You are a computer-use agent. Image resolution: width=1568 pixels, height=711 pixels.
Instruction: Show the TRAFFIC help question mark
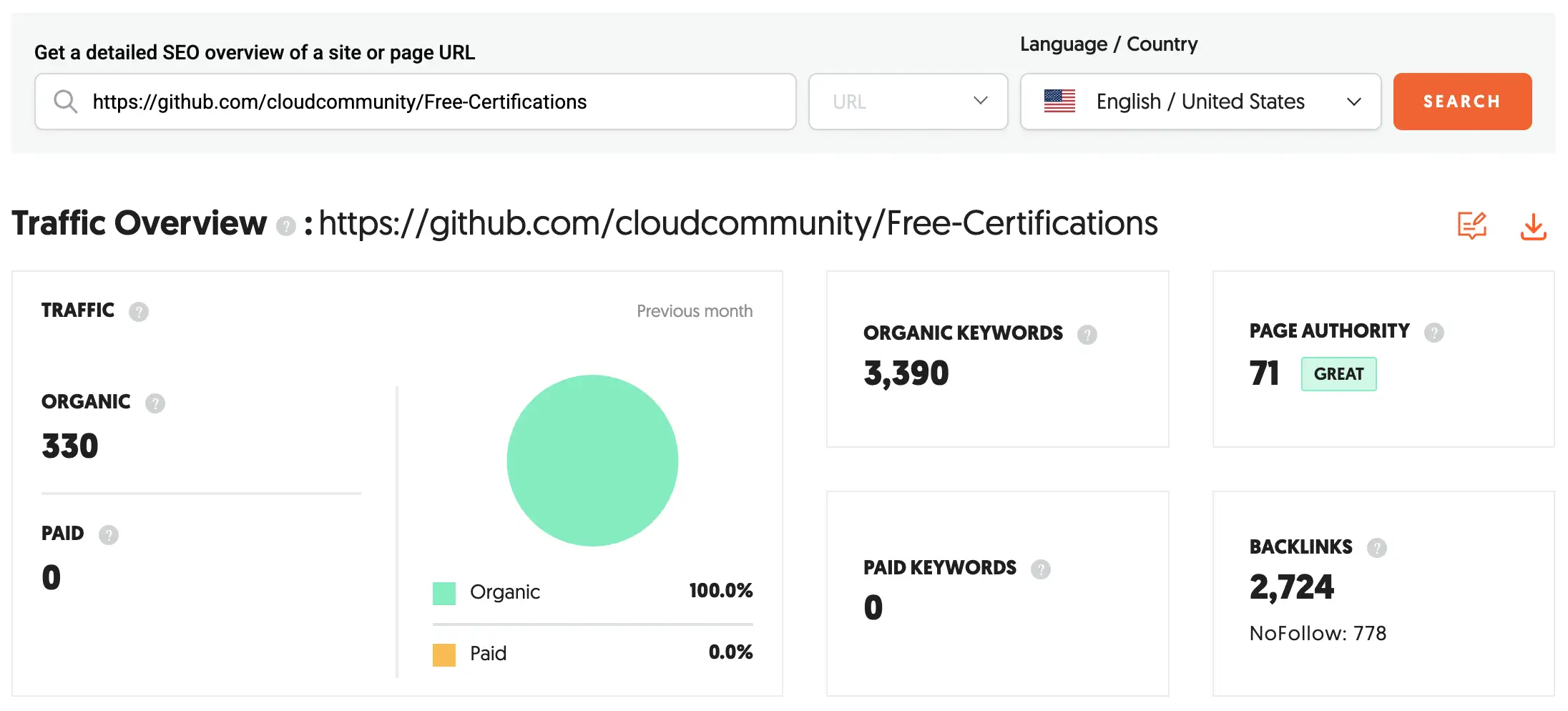pyautogui.click(x=139, y=312)
